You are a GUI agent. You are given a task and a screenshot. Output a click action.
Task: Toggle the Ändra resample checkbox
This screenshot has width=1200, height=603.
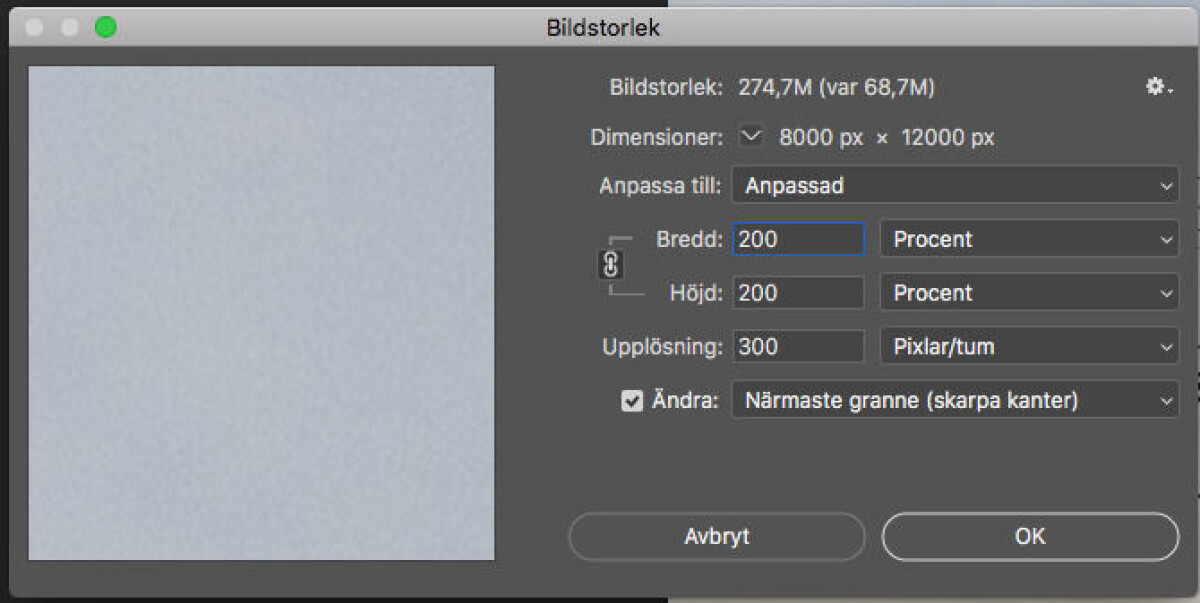click(631, 401)
